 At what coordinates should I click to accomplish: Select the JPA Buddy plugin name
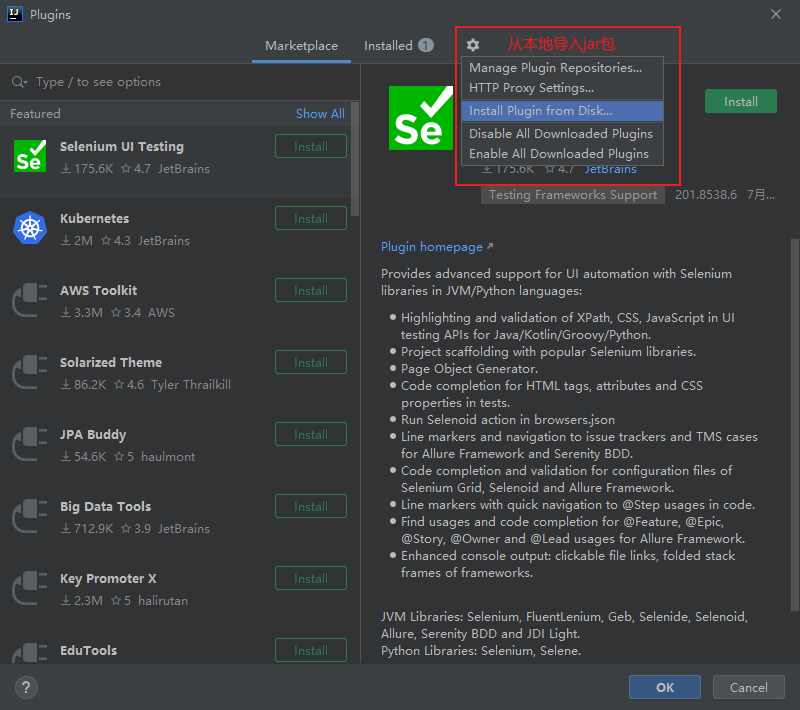click(x=93, y=435)
